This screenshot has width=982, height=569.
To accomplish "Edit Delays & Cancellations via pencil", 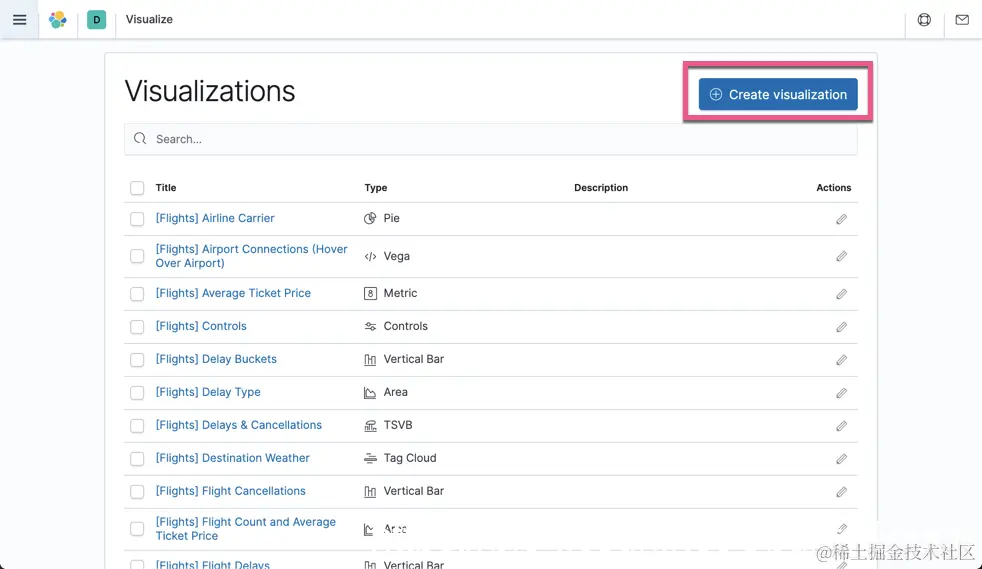I will pyautogui.click(x=841, y=426).
